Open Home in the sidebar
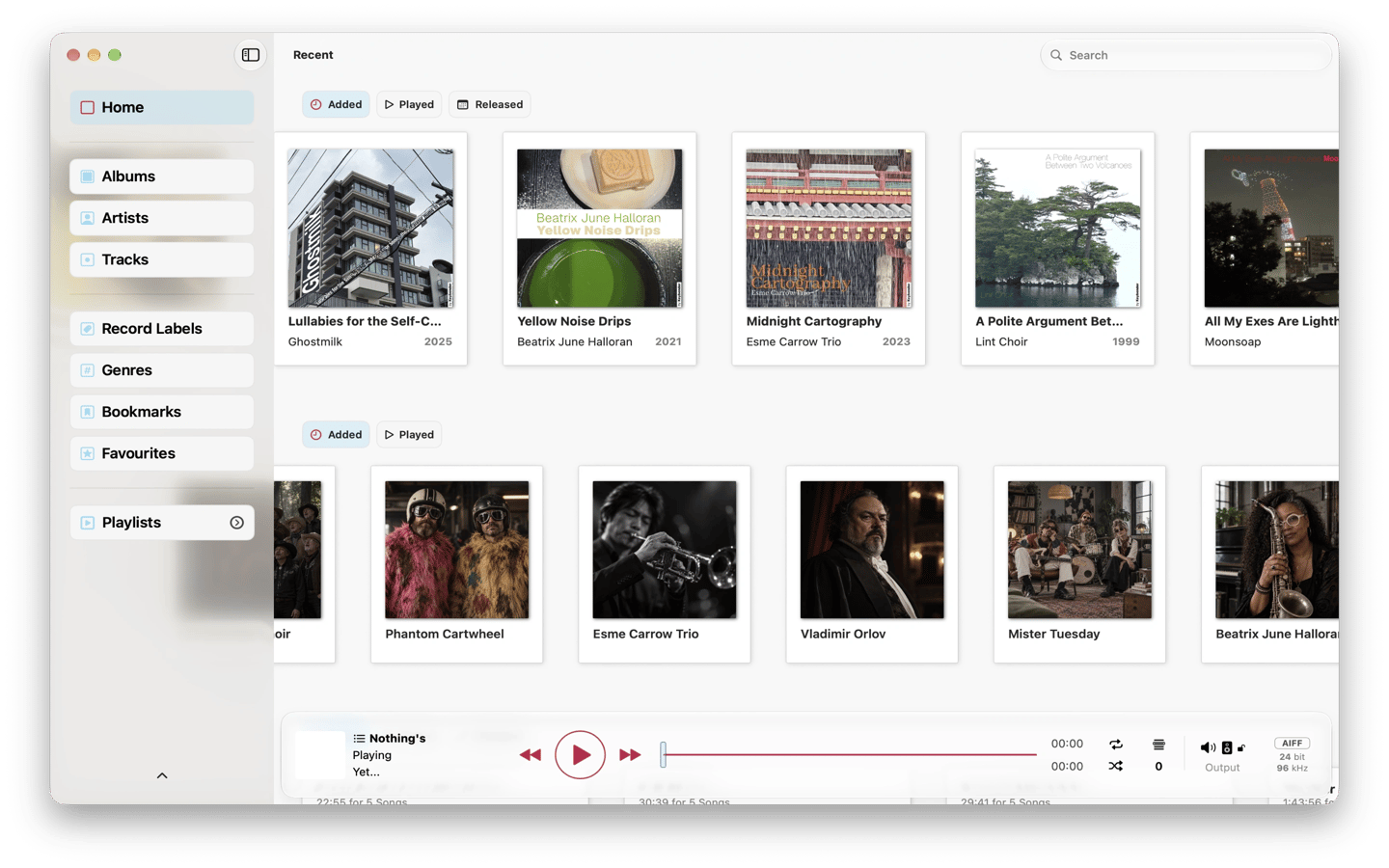The height and width of the screenshot is (868, 1389). pyautogui.click(x=162, y=107)
